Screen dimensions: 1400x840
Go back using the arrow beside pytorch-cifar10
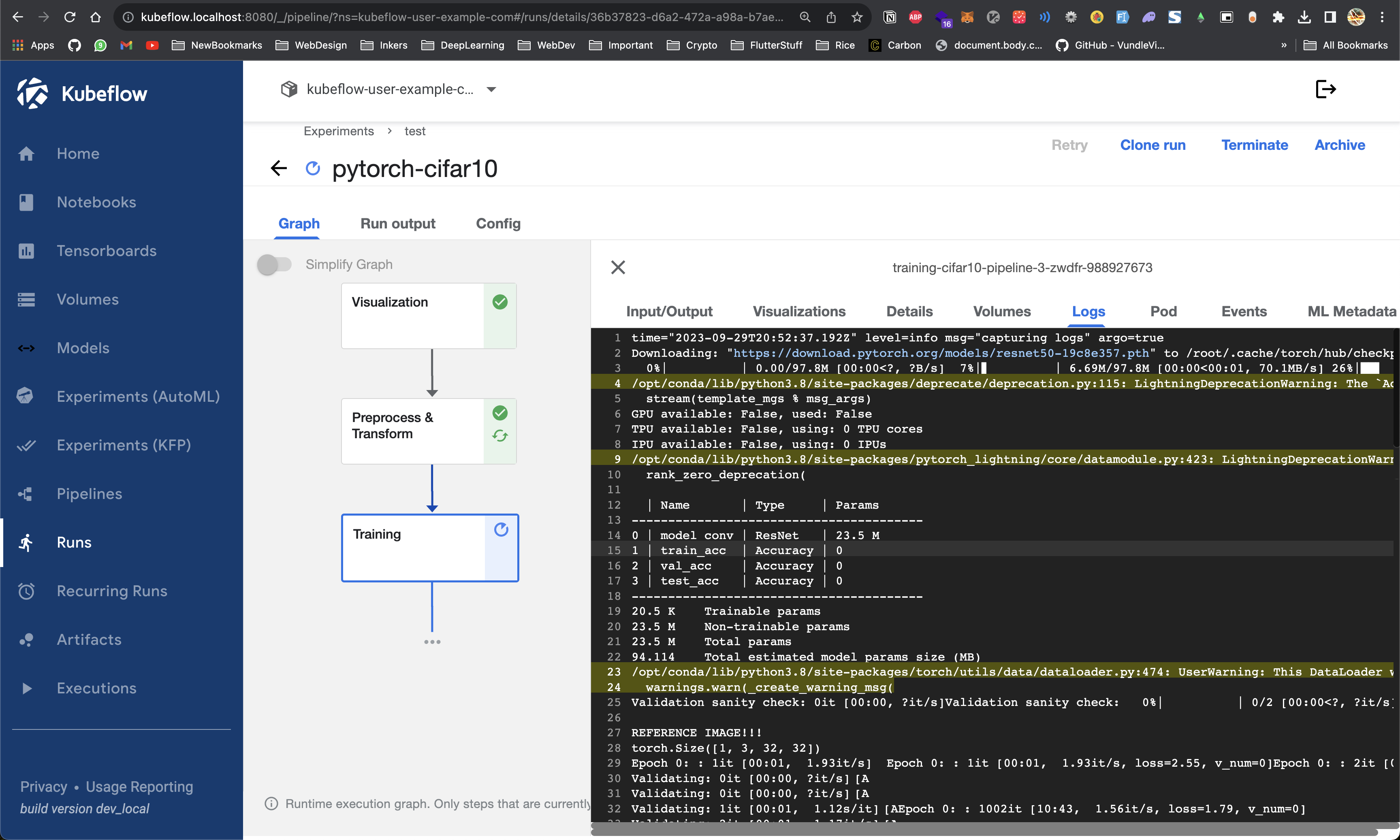[279, 168]
